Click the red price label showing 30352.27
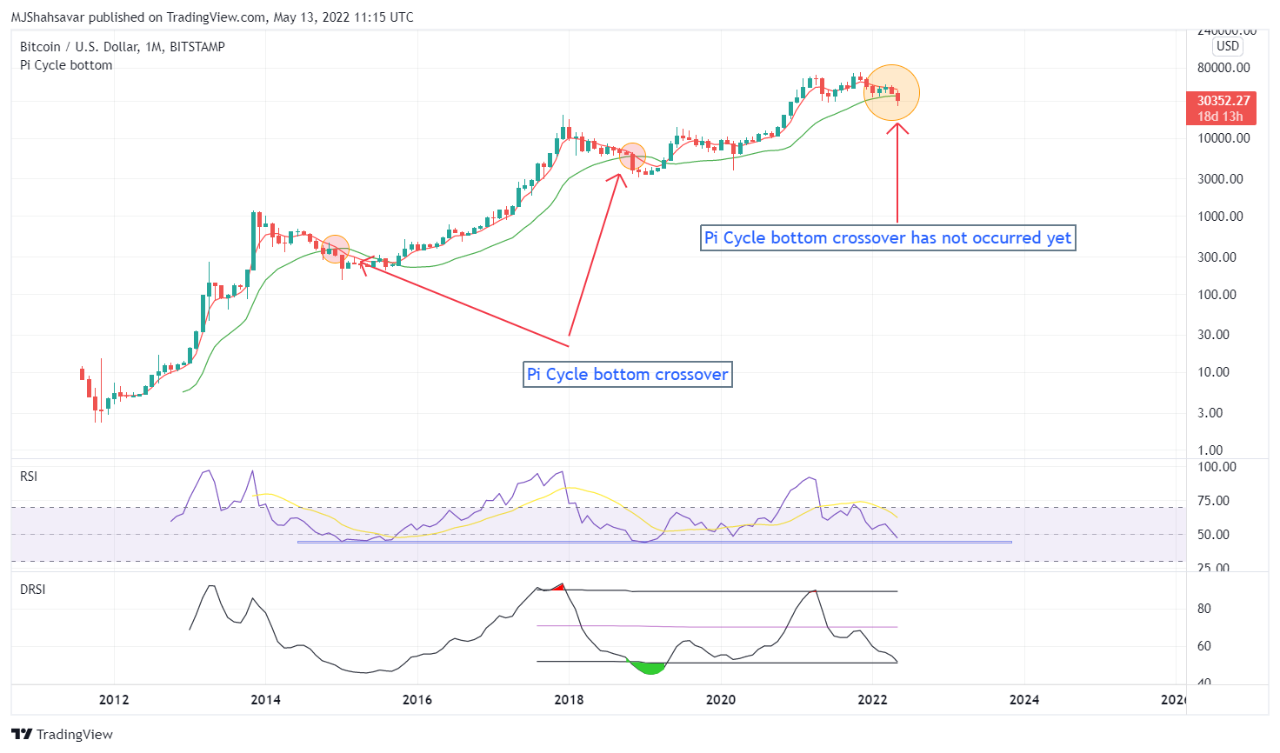The image size is (1280, 753). tap(1221, 101)
